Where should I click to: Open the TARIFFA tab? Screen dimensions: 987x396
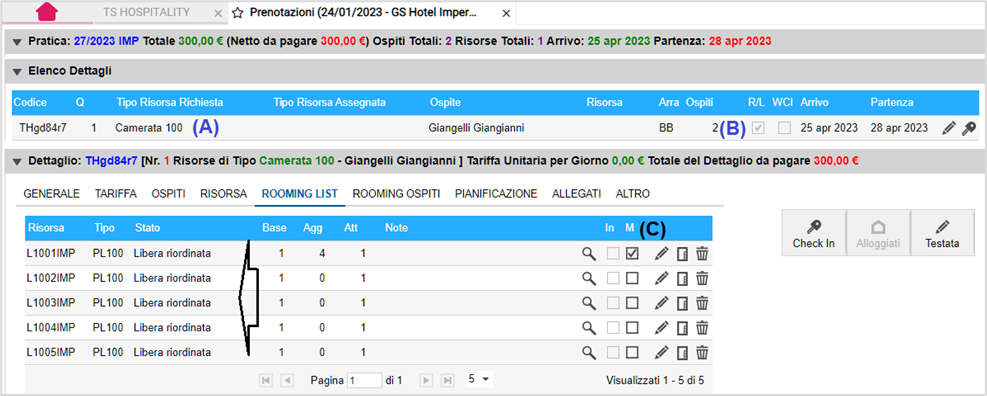coord(116,194)
